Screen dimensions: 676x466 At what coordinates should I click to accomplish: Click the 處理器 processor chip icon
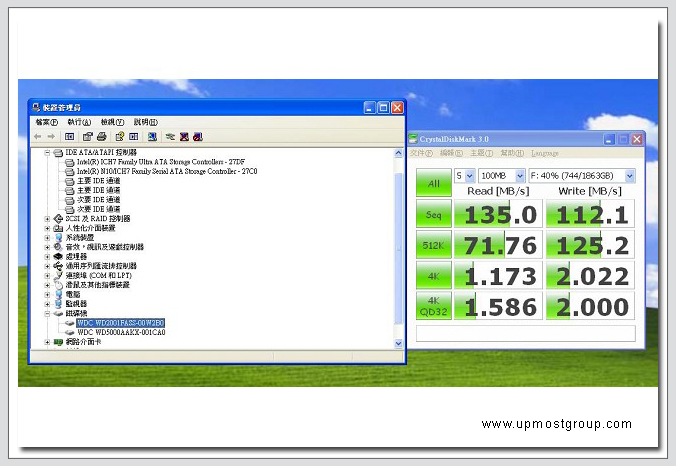click(x=58, y=256)
